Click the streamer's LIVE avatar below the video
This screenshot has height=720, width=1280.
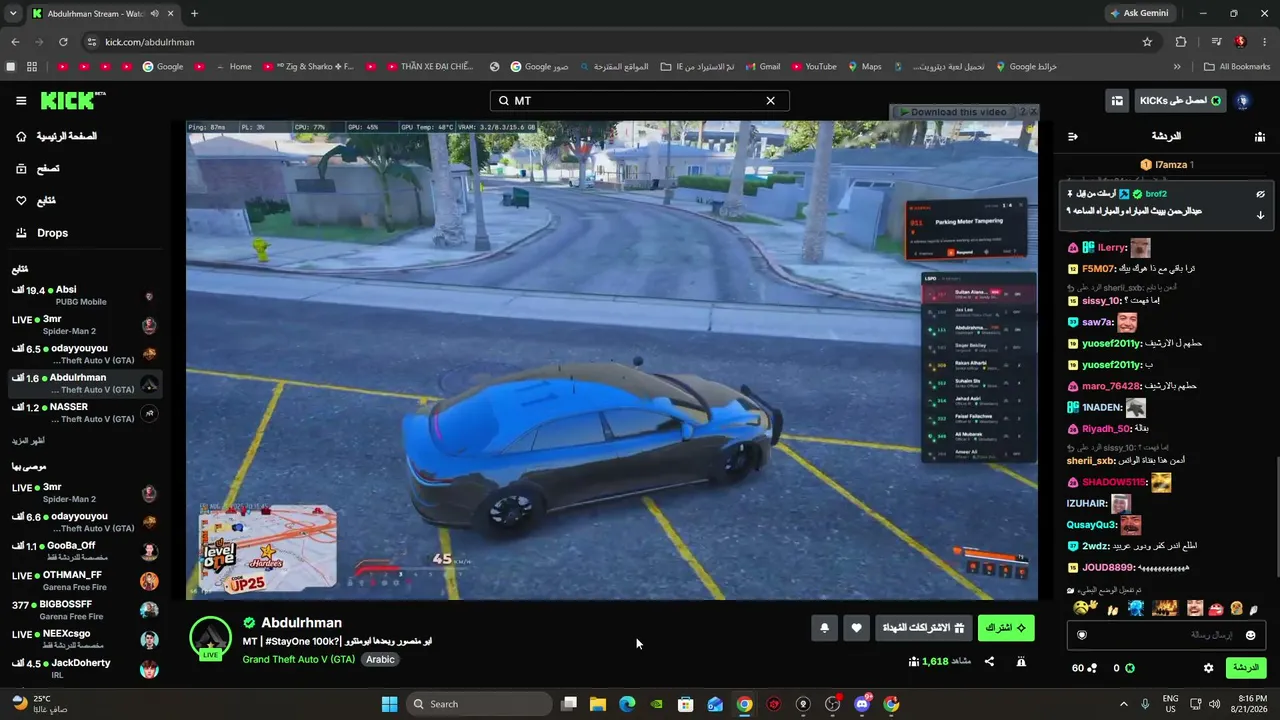(210, 638)
